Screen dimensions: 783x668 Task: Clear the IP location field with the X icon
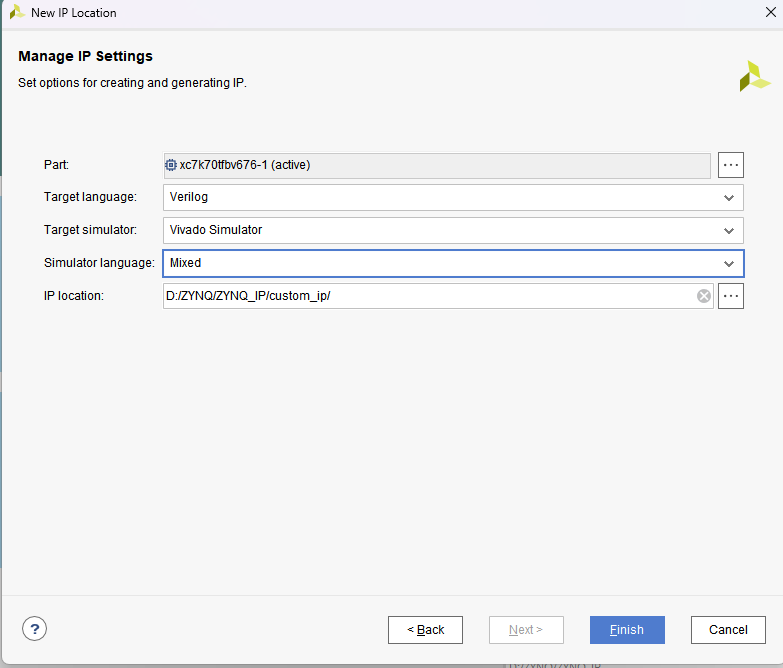[704, 296]
